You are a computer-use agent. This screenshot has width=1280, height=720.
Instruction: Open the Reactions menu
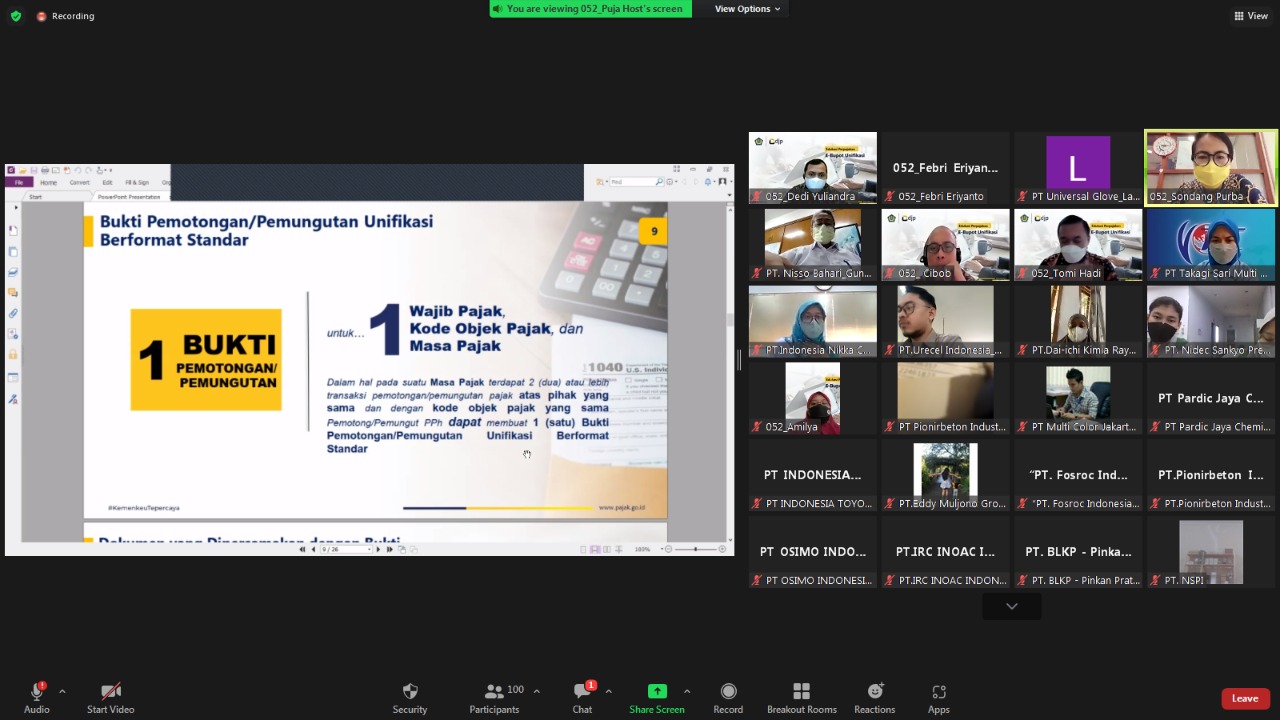874,692
